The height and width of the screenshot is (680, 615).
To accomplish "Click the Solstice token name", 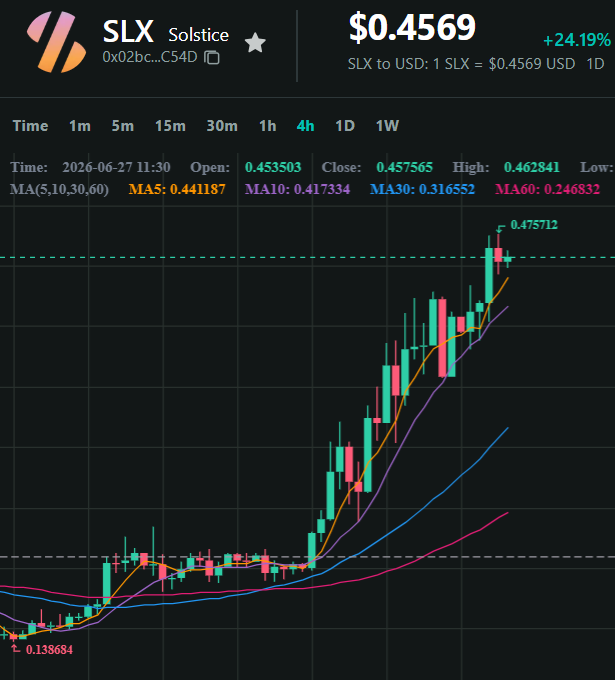I will (x=199, y=35).
